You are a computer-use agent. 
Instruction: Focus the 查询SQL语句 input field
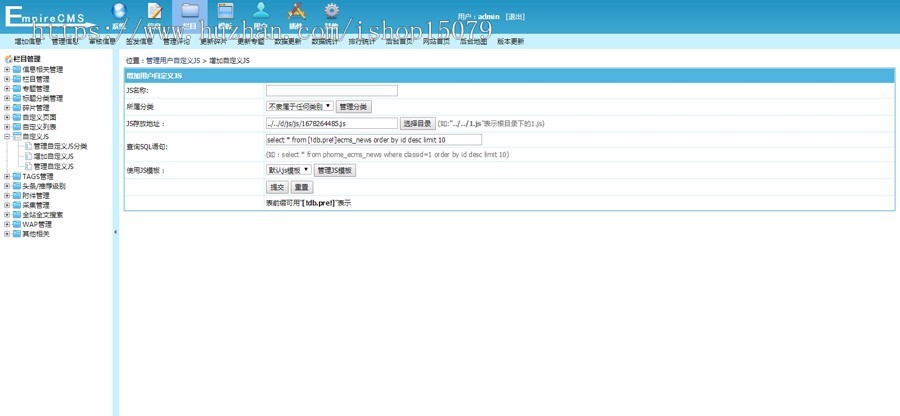point(374,139)
